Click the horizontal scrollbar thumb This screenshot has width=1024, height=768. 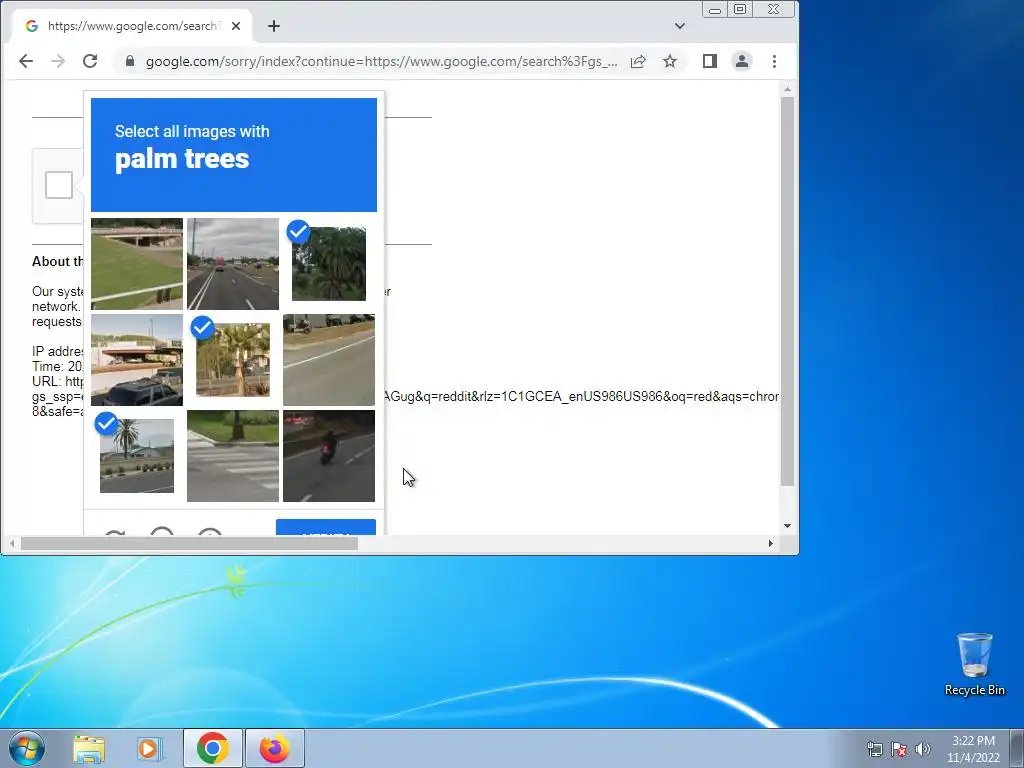[x=189, y=543]
